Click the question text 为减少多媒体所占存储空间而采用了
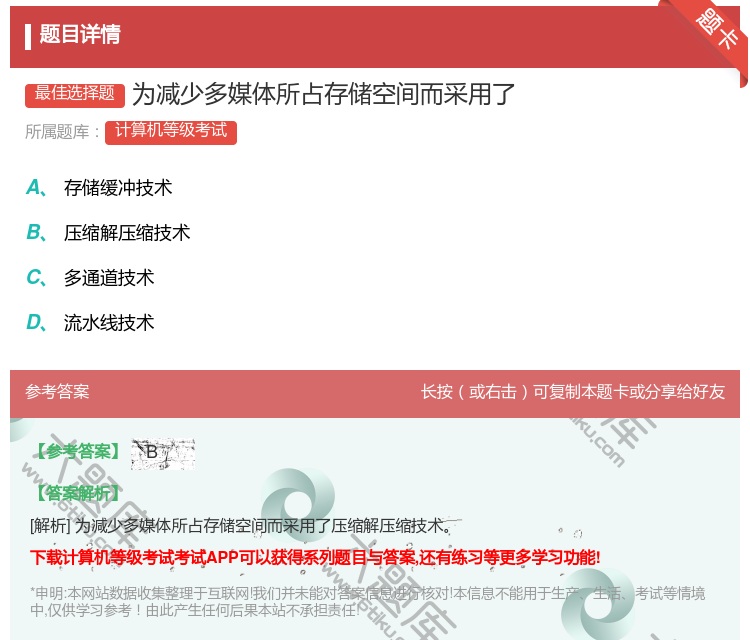 pyautogui.click(x=323, y=94)
